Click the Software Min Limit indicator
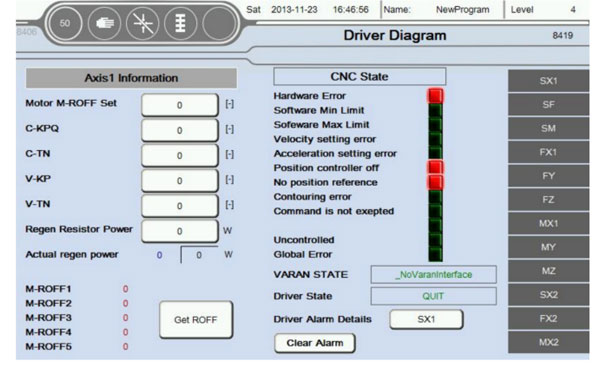 pos(435,110)
